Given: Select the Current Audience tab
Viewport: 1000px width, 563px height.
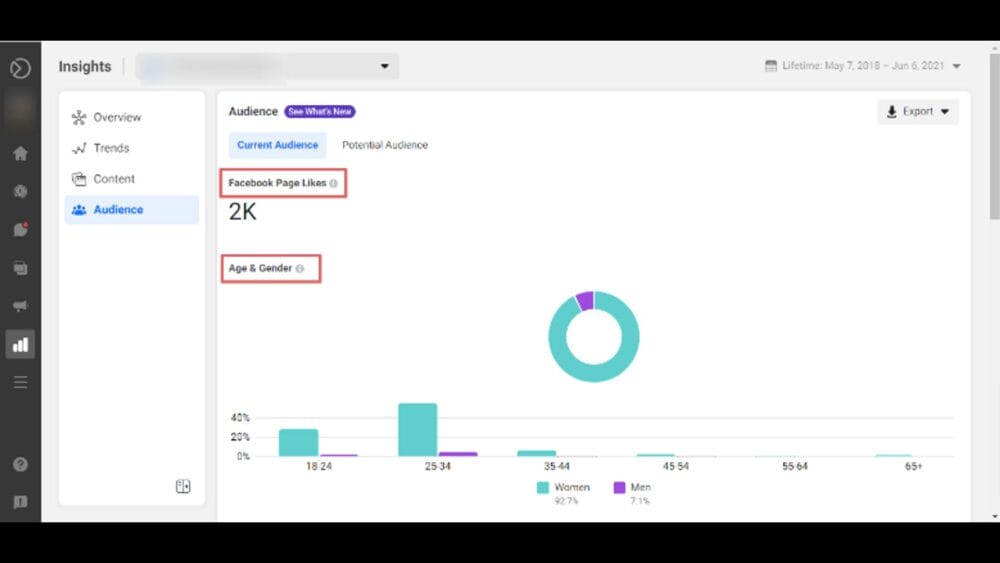Looking at the screenshot, I should pos(277,145).
